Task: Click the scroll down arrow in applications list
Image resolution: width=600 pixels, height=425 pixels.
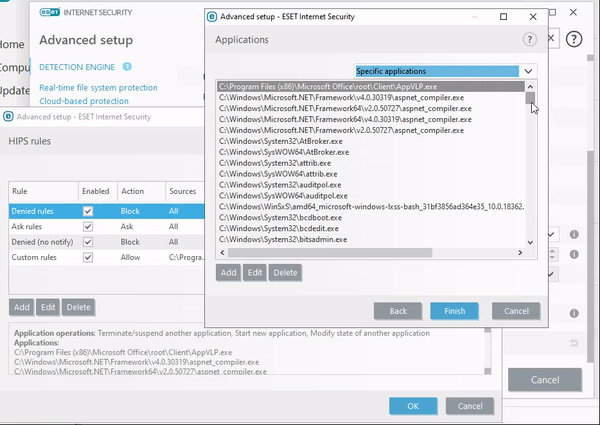Action: pyautogui.click(x=530, y=242)
